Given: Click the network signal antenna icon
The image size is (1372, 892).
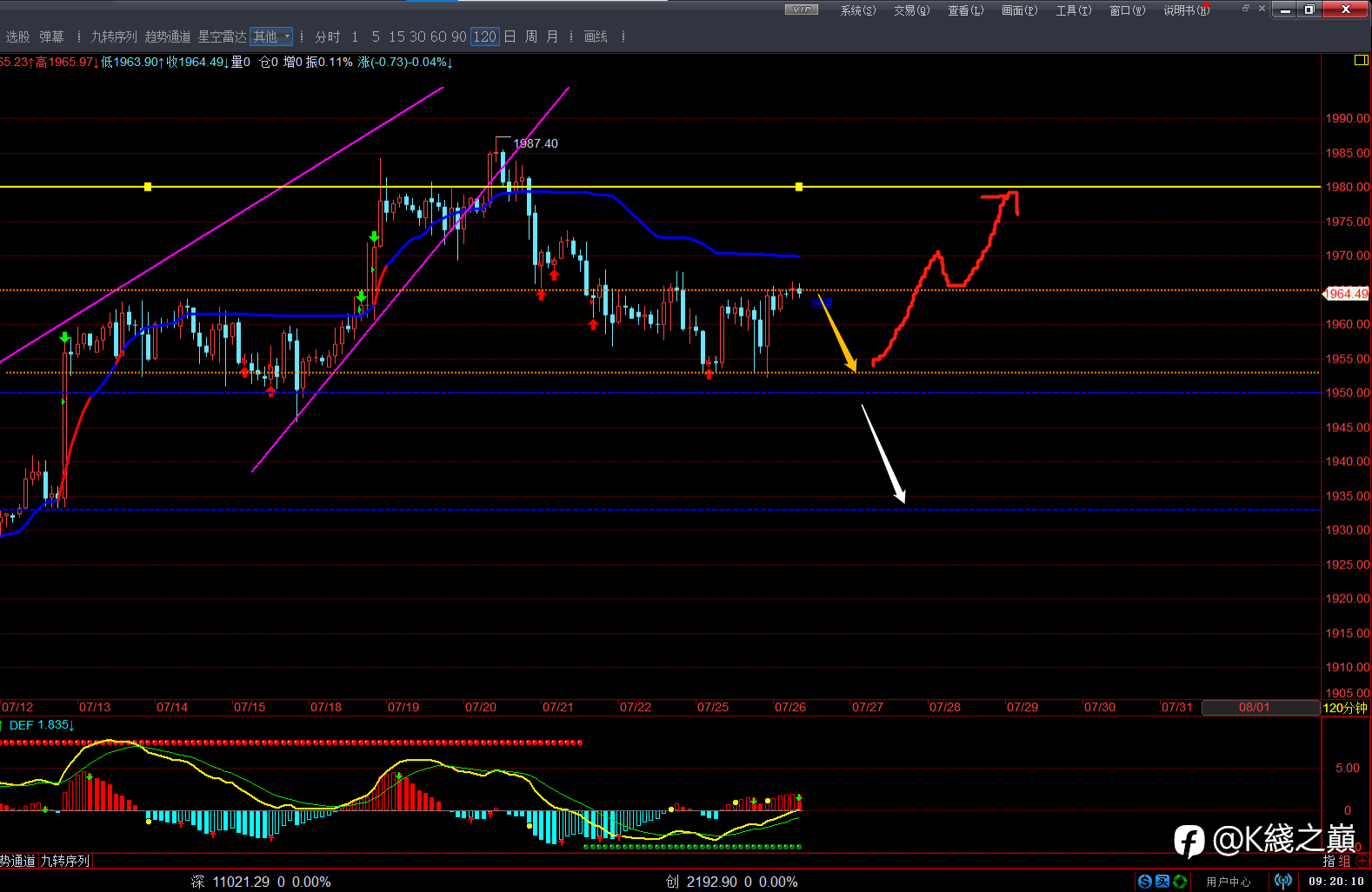Looking at the screenshot, I should coord(1282,882).
